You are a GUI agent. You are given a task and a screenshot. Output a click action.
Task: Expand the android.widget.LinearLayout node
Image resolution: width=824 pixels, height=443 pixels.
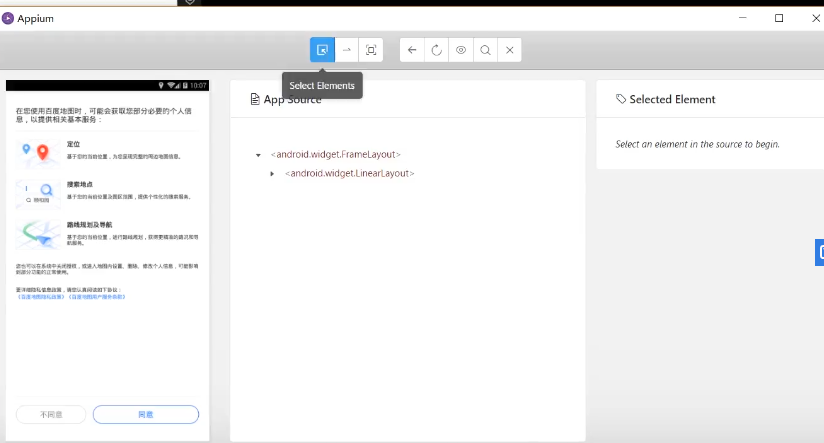point(272,174)
